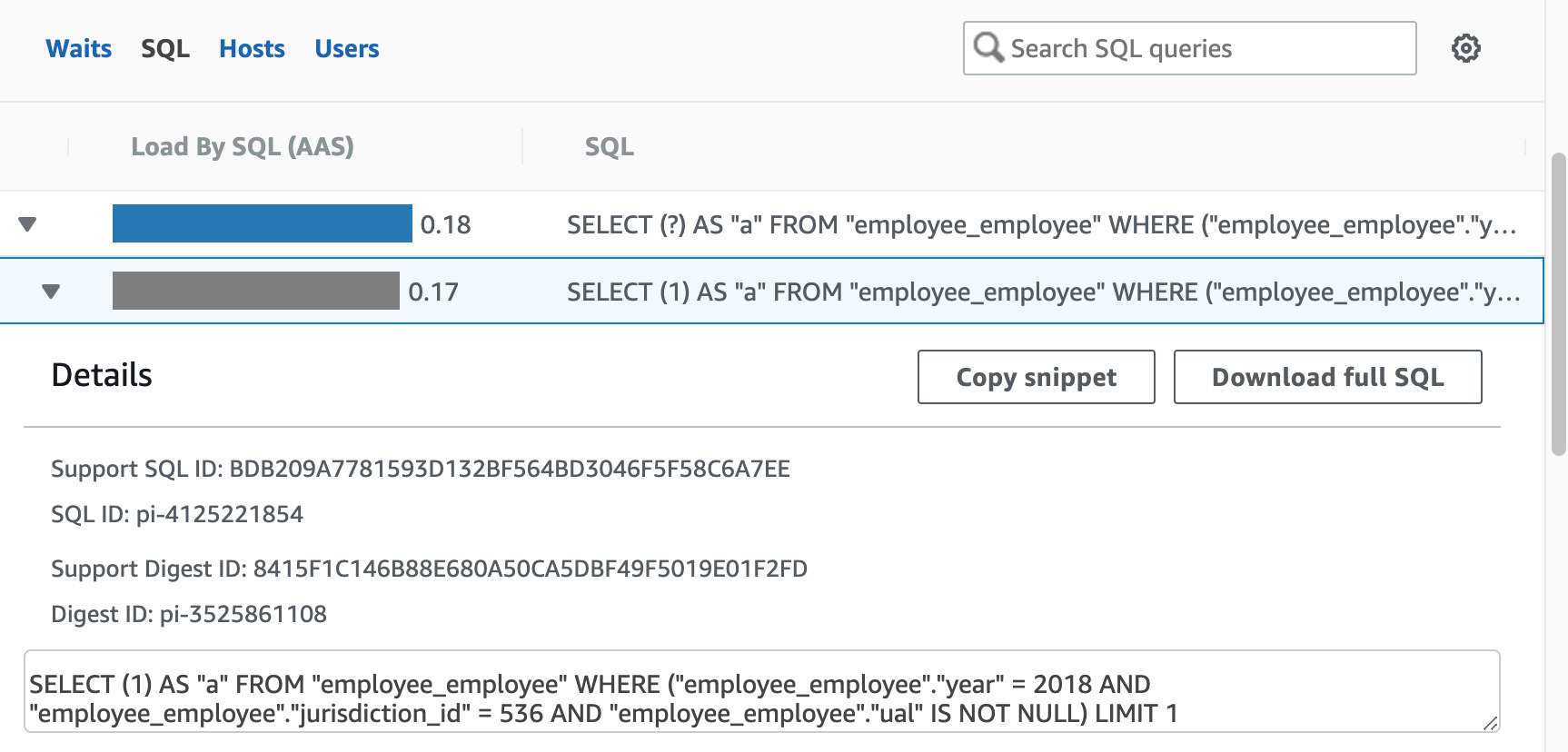Image resolution: width=1568 pixels, height=752 pixels.
Task: Click the Copy snippet button
Action: (1037, 377)
